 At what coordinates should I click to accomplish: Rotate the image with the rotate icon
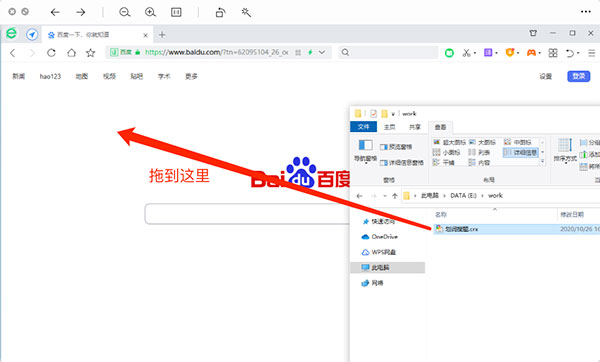tap(220, 12)
